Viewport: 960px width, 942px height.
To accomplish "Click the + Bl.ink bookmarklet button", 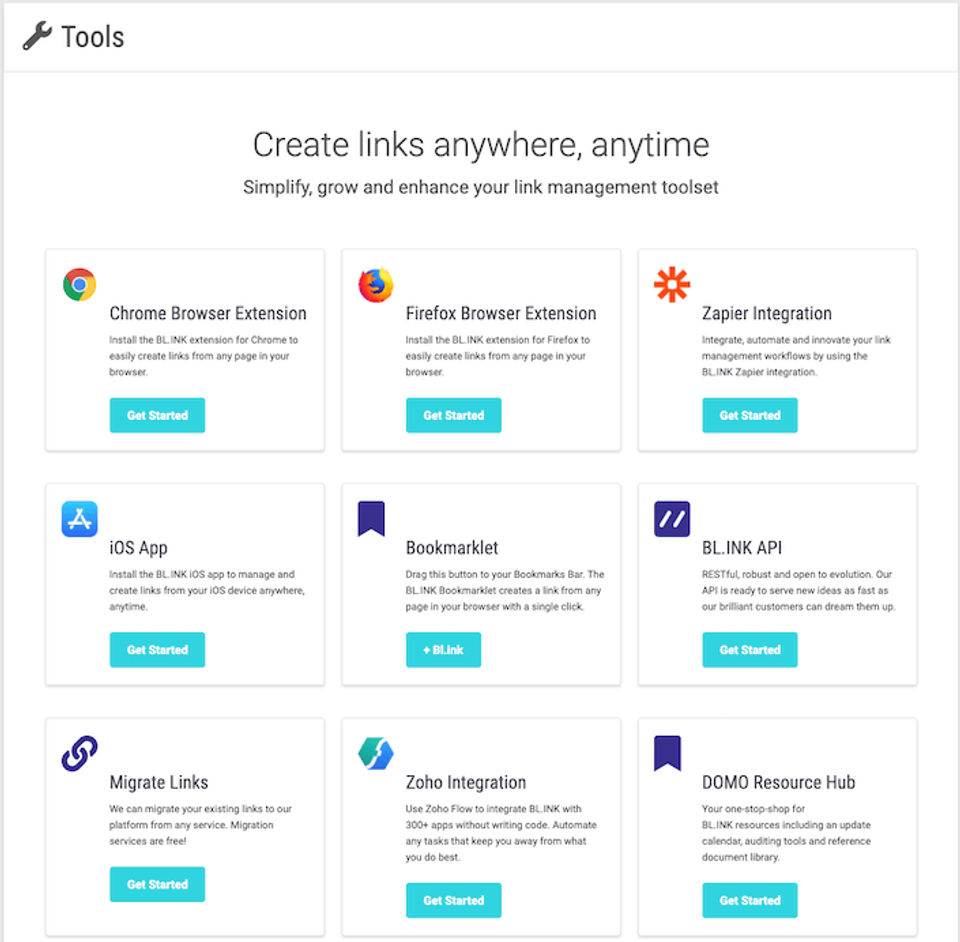I will point(443,650).
